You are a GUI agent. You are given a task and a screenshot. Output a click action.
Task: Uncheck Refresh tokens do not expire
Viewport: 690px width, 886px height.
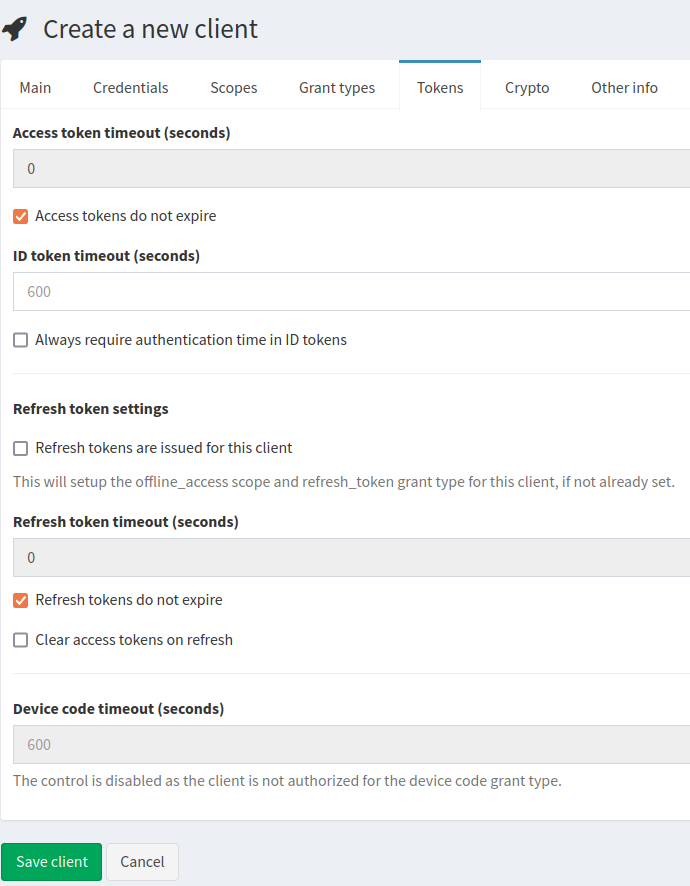click(19, 599)
